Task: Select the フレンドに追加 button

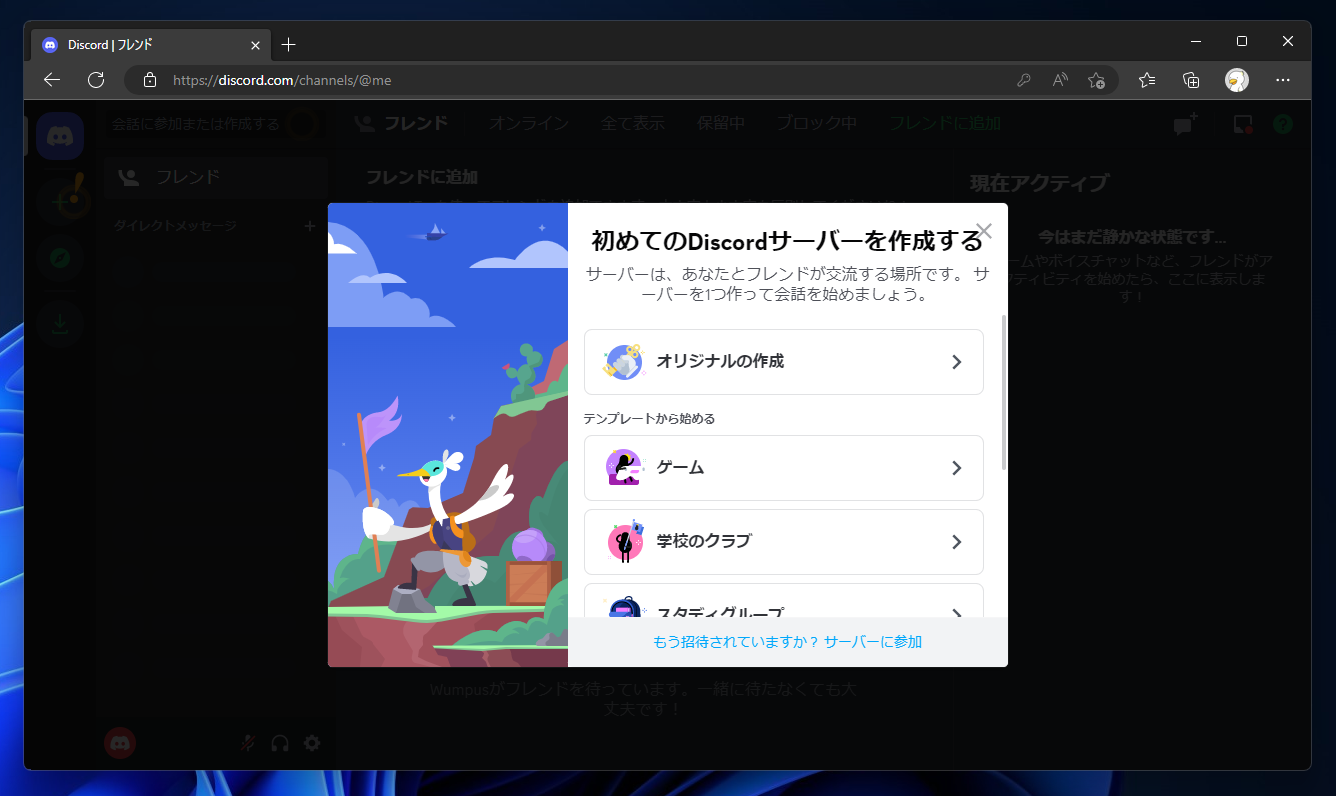Action: [944, 122]
